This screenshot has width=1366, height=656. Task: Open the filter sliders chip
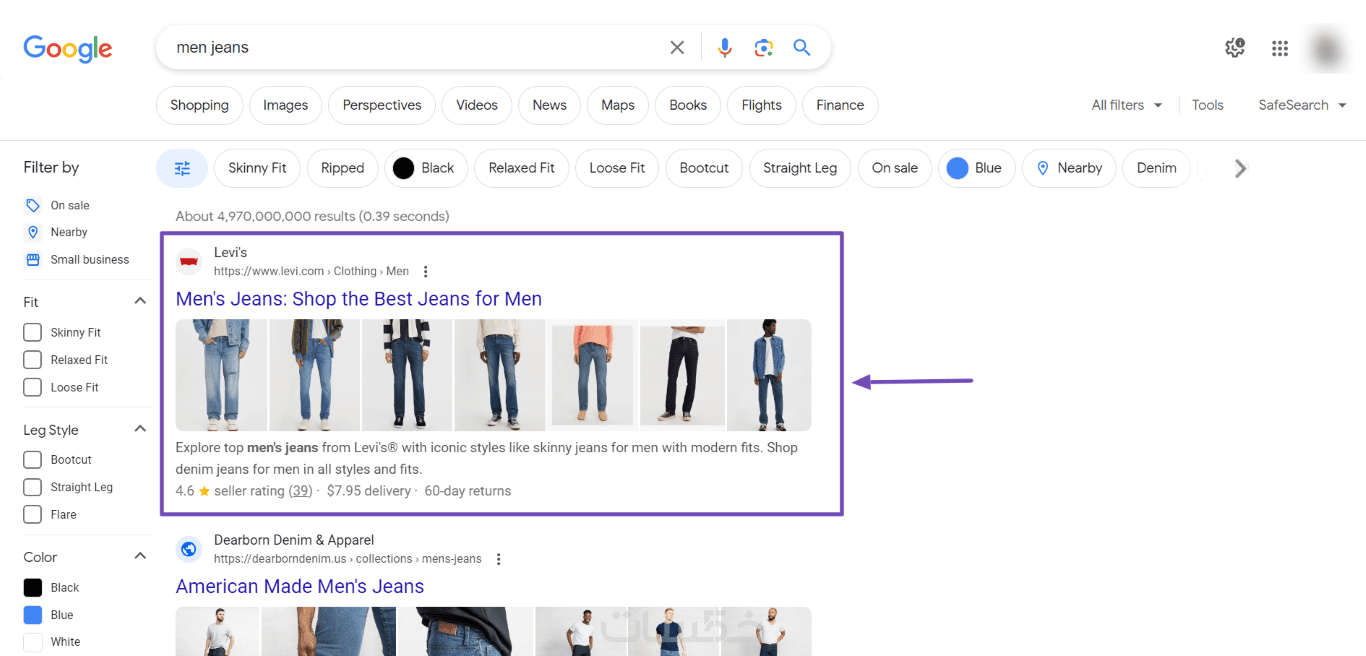[182, 168]
